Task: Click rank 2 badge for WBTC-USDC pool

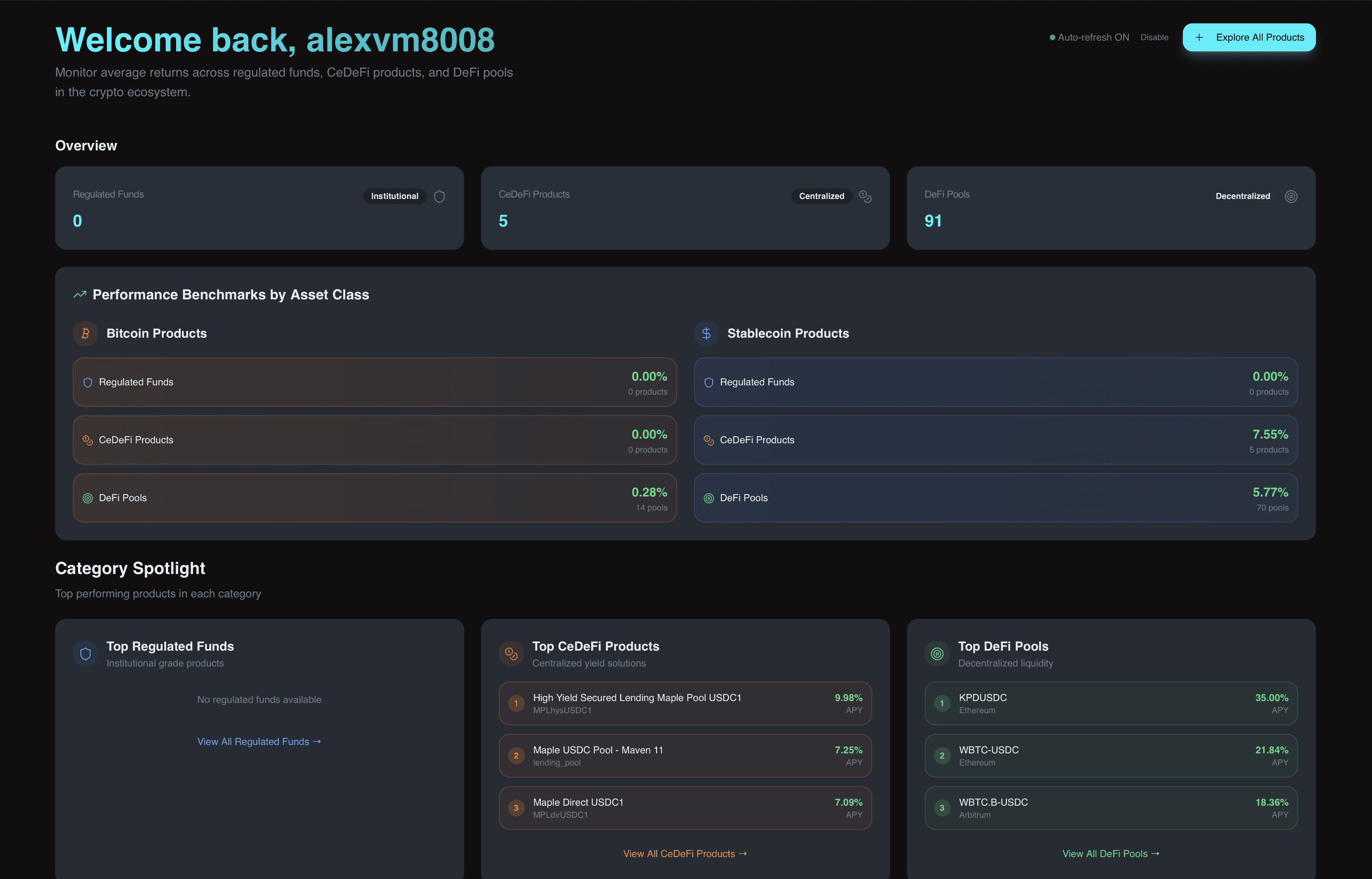Action: tap(942, 756)
